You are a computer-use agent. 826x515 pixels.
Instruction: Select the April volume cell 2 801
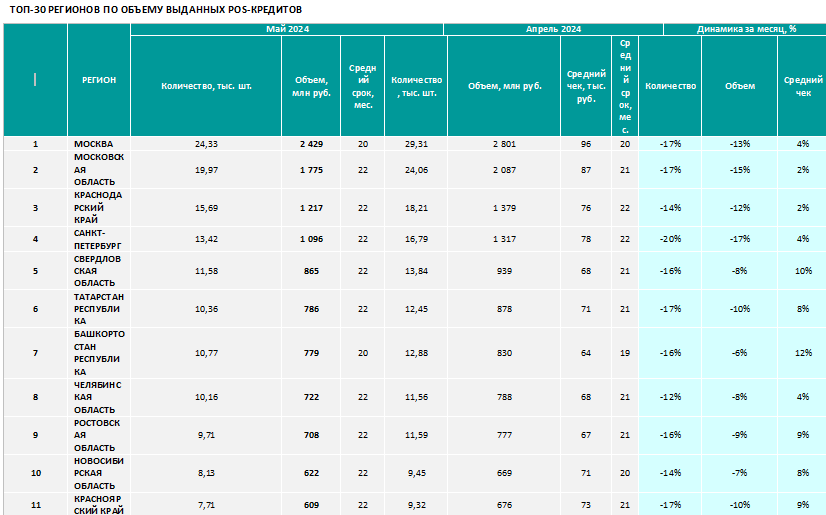pos(504,144)
